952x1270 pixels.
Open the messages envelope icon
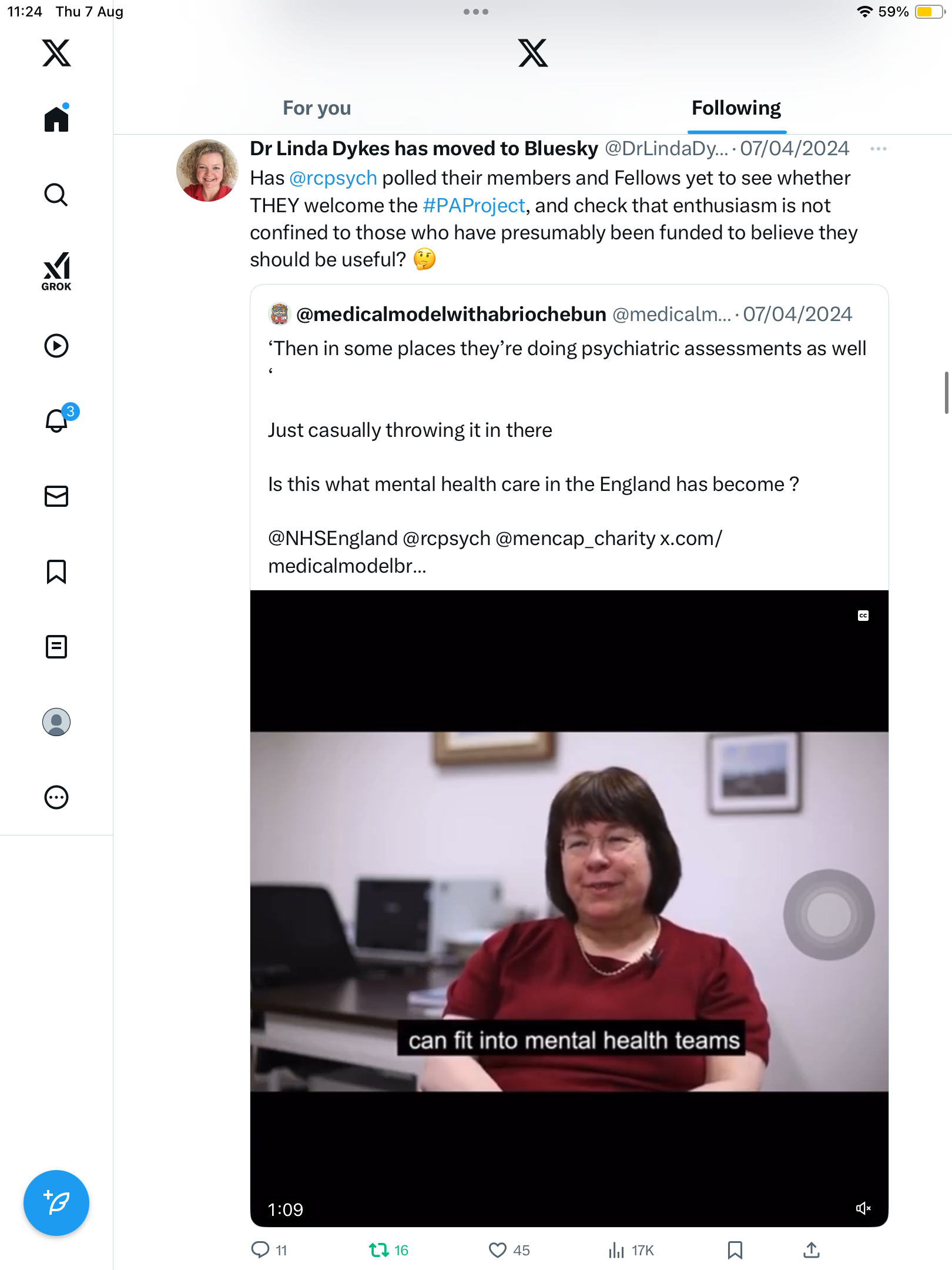tap(56, 496)
